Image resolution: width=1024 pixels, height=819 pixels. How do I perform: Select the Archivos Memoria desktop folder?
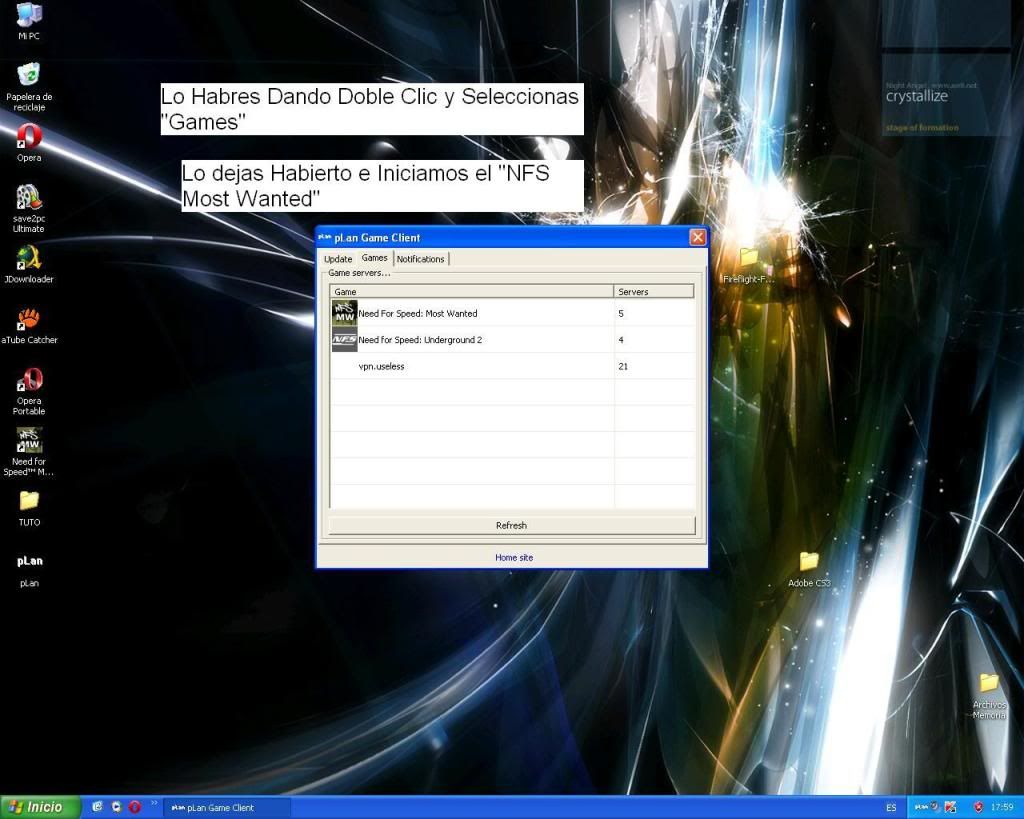tap(989, 696)
